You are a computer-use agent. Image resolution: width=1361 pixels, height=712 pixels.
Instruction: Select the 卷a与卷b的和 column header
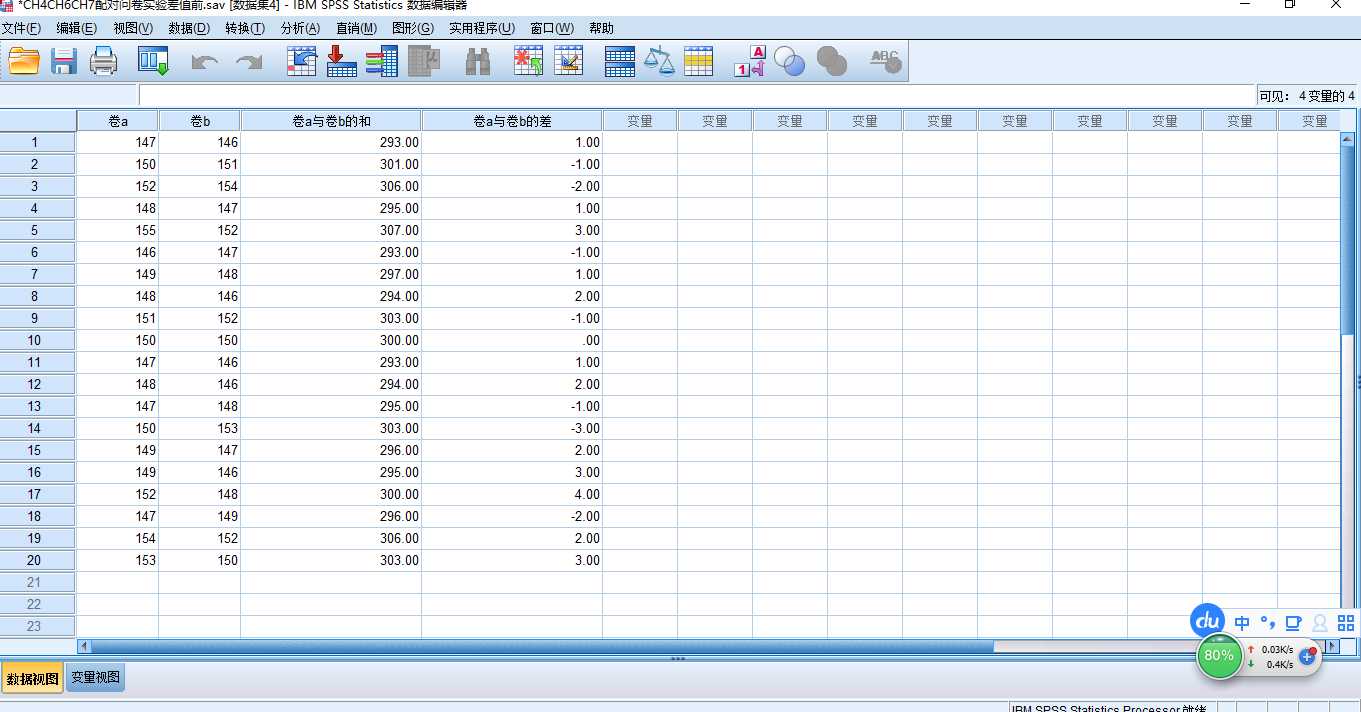(x=331, y=121)
